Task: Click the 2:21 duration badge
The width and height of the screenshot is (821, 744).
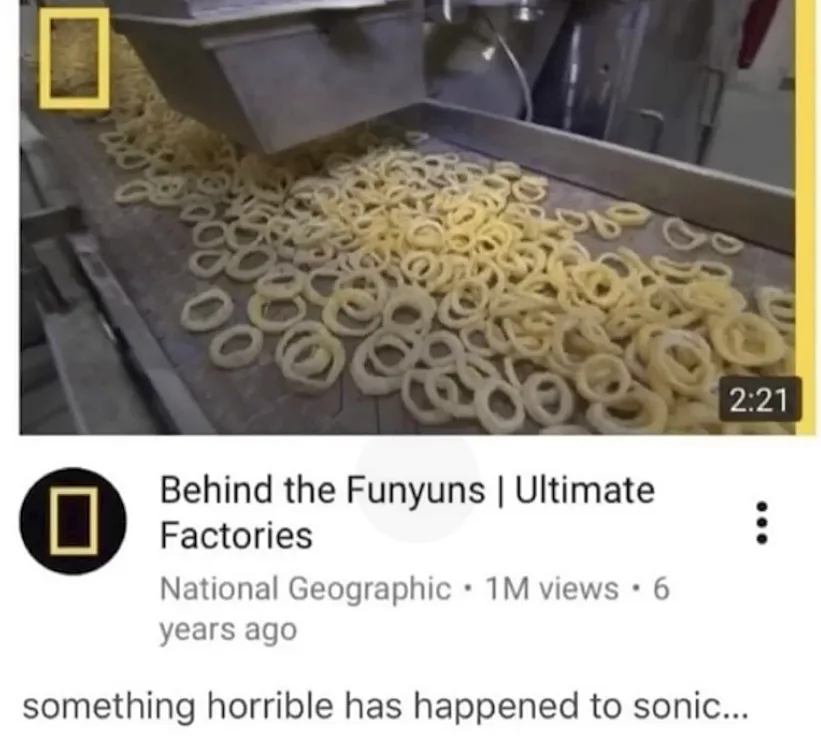Action: [760, 399]
